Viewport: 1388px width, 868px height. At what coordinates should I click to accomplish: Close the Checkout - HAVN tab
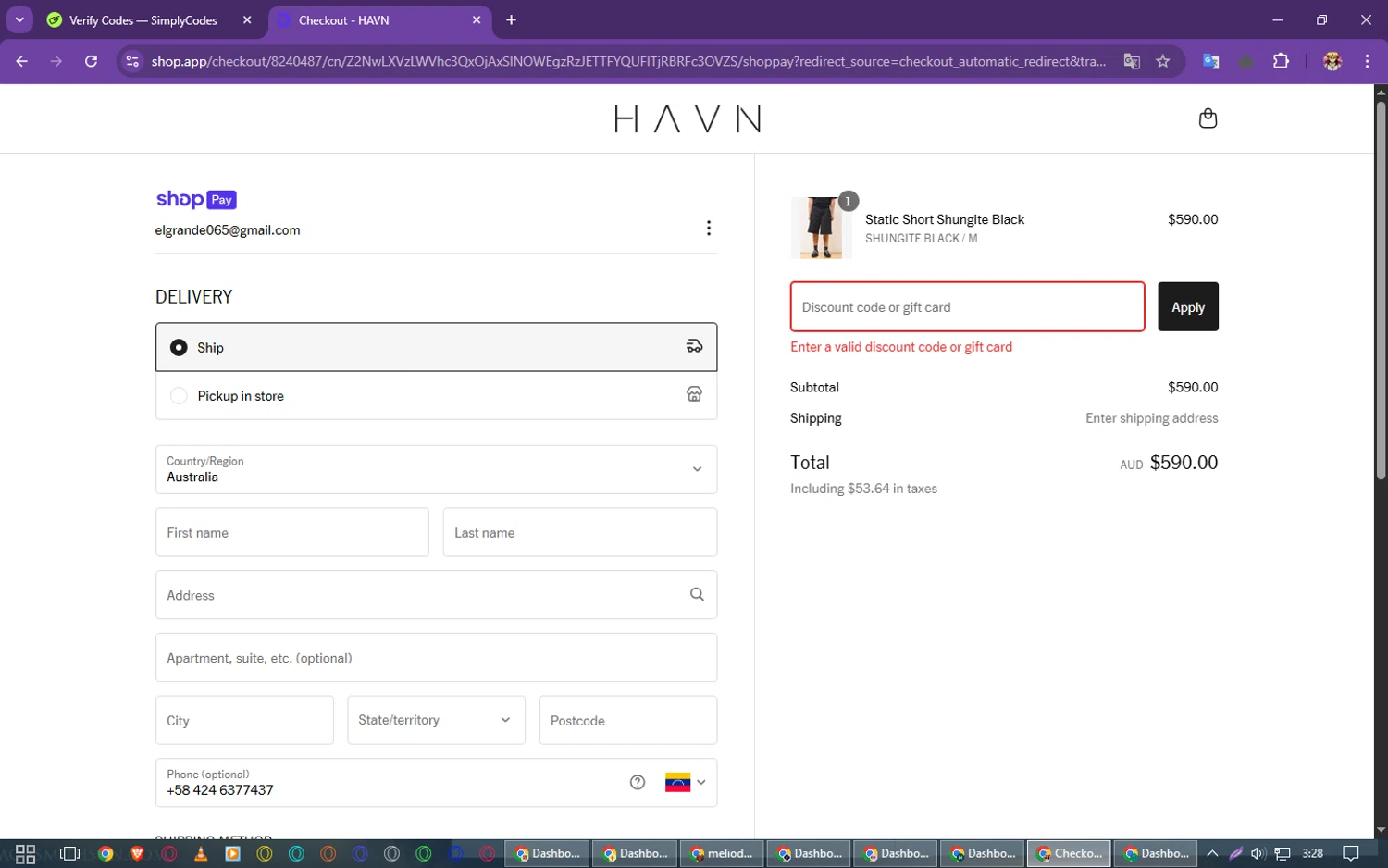pos(477,19)
